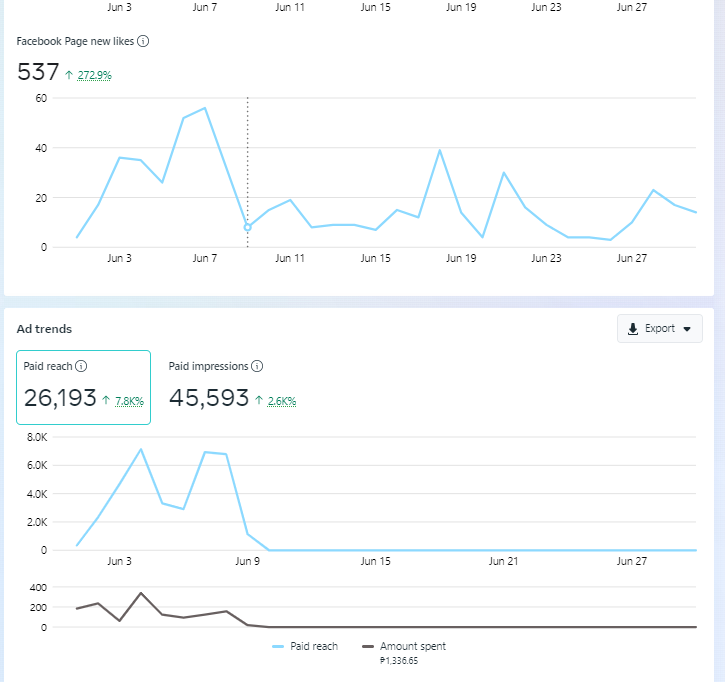Click green up arrow beside 272.9%

point(69,75)
